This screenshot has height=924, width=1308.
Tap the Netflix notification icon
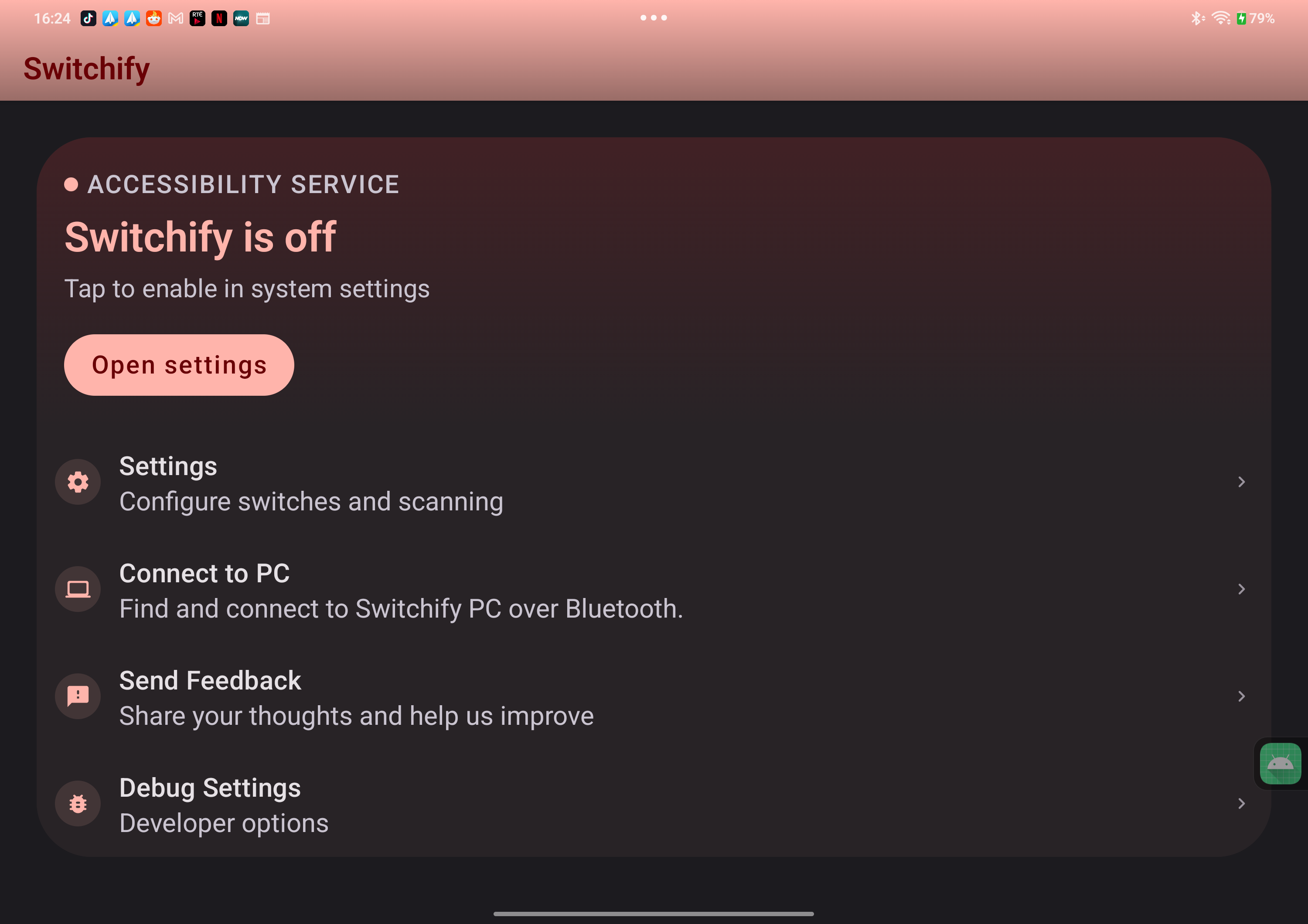tap(219, 18)
